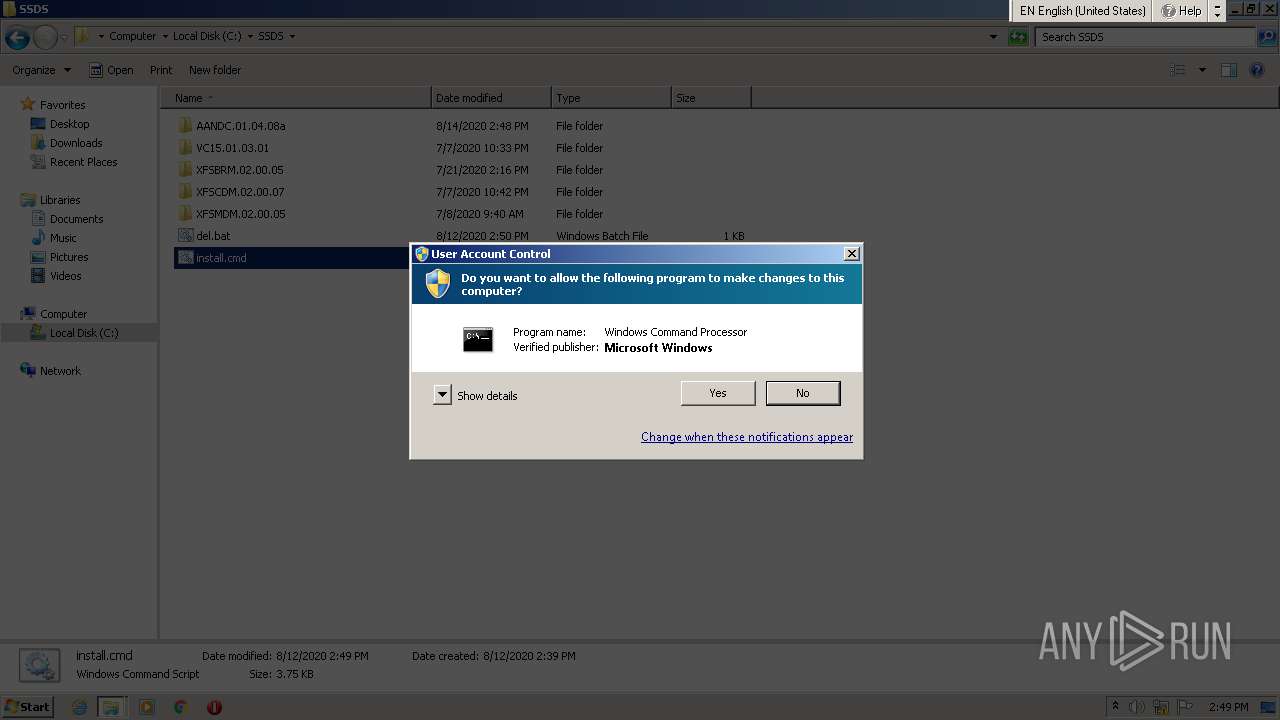Open Change when these notifications appear link
This screenshot has height=720, width=1280.
click(747, 437)
